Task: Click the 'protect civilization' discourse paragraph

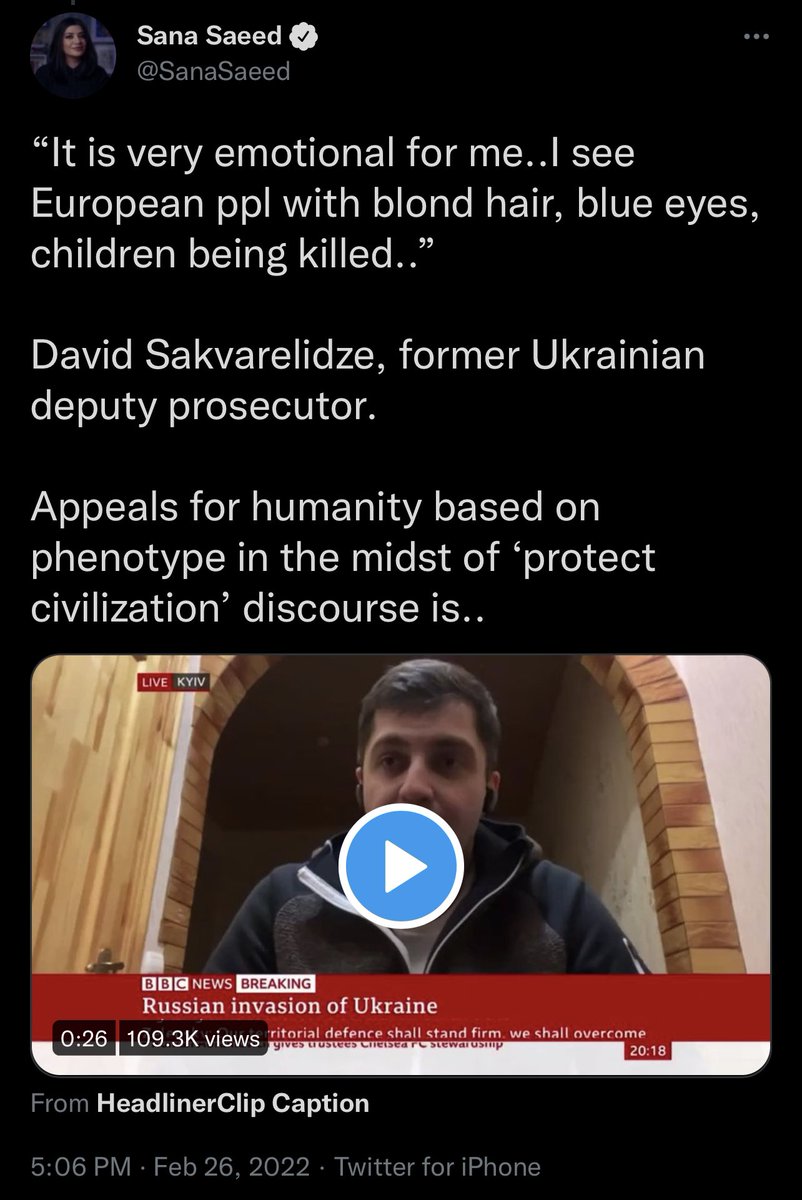Action: [x=343, y=557]
